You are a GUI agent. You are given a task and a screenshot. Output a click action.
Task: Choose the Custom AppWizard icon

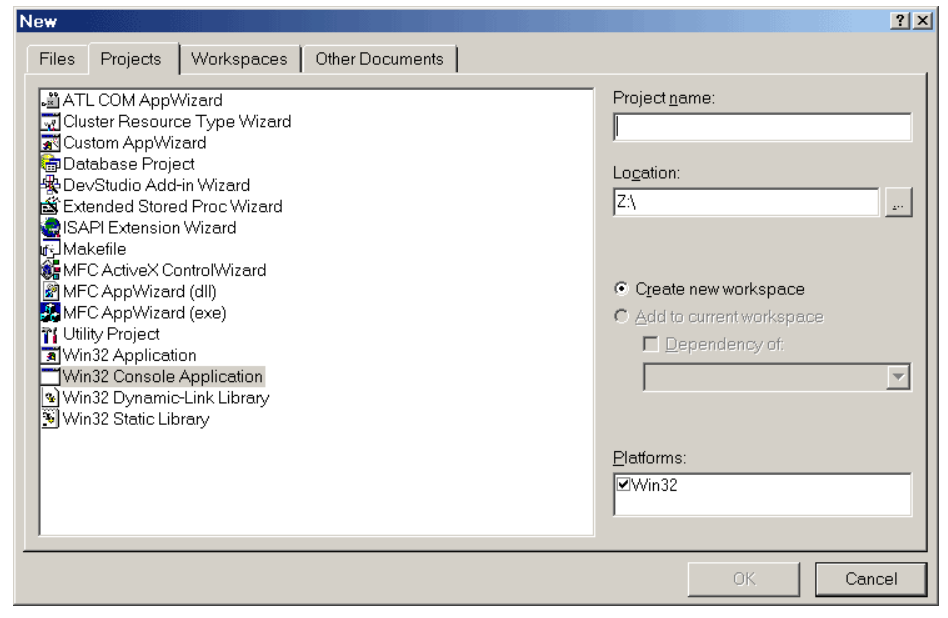tap(51, 143)
